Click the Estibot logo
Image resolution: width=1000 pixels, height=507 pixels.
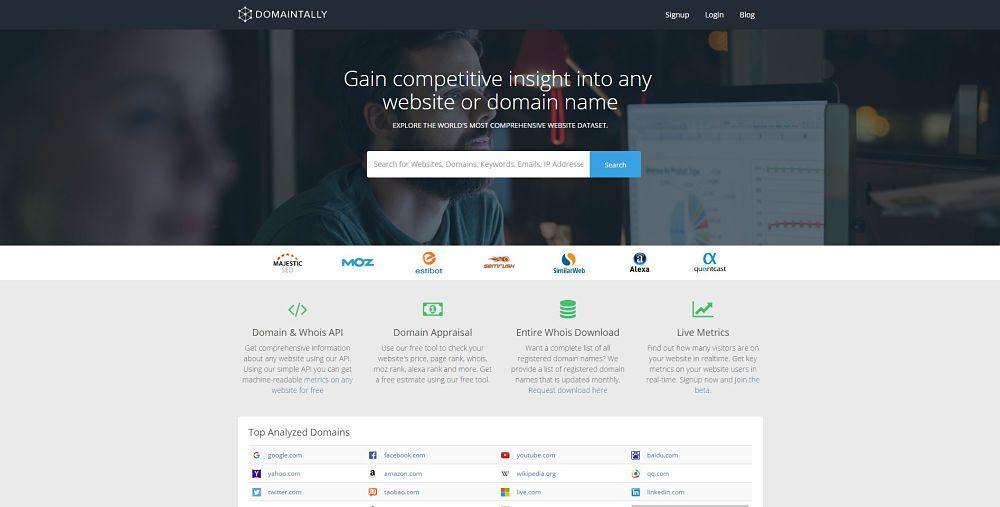pyautogui.click(x=428, y=263)
